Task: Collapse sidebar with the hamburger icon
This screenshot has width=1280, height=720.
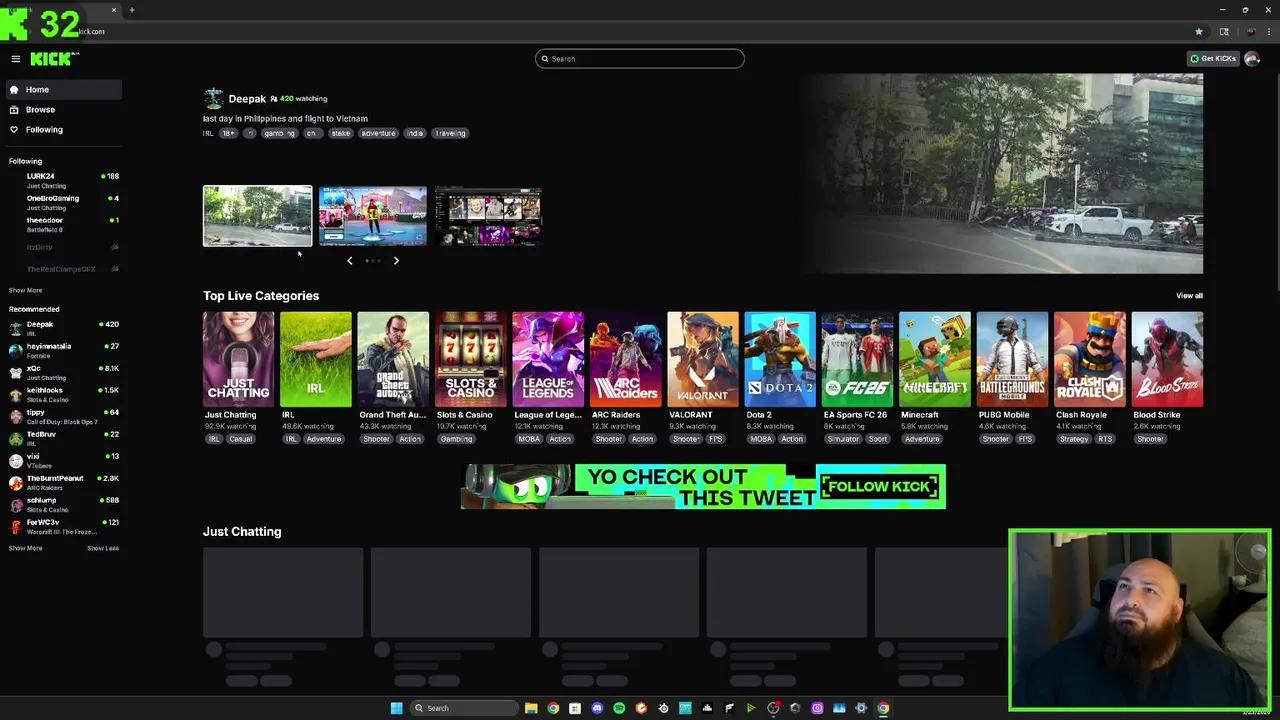Action: 15,58
